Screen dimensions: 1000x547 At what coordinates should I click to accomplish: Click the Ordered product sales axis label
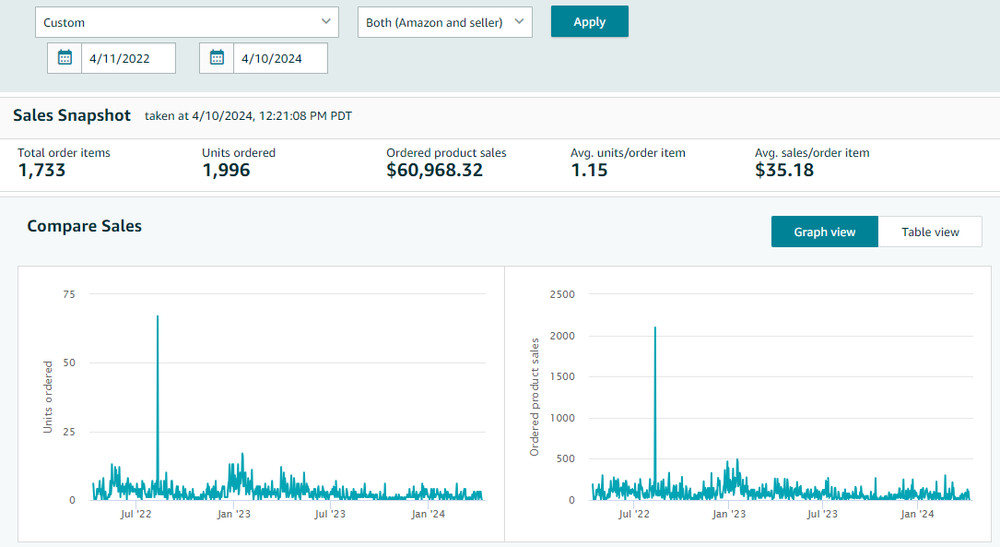[534, 397]
